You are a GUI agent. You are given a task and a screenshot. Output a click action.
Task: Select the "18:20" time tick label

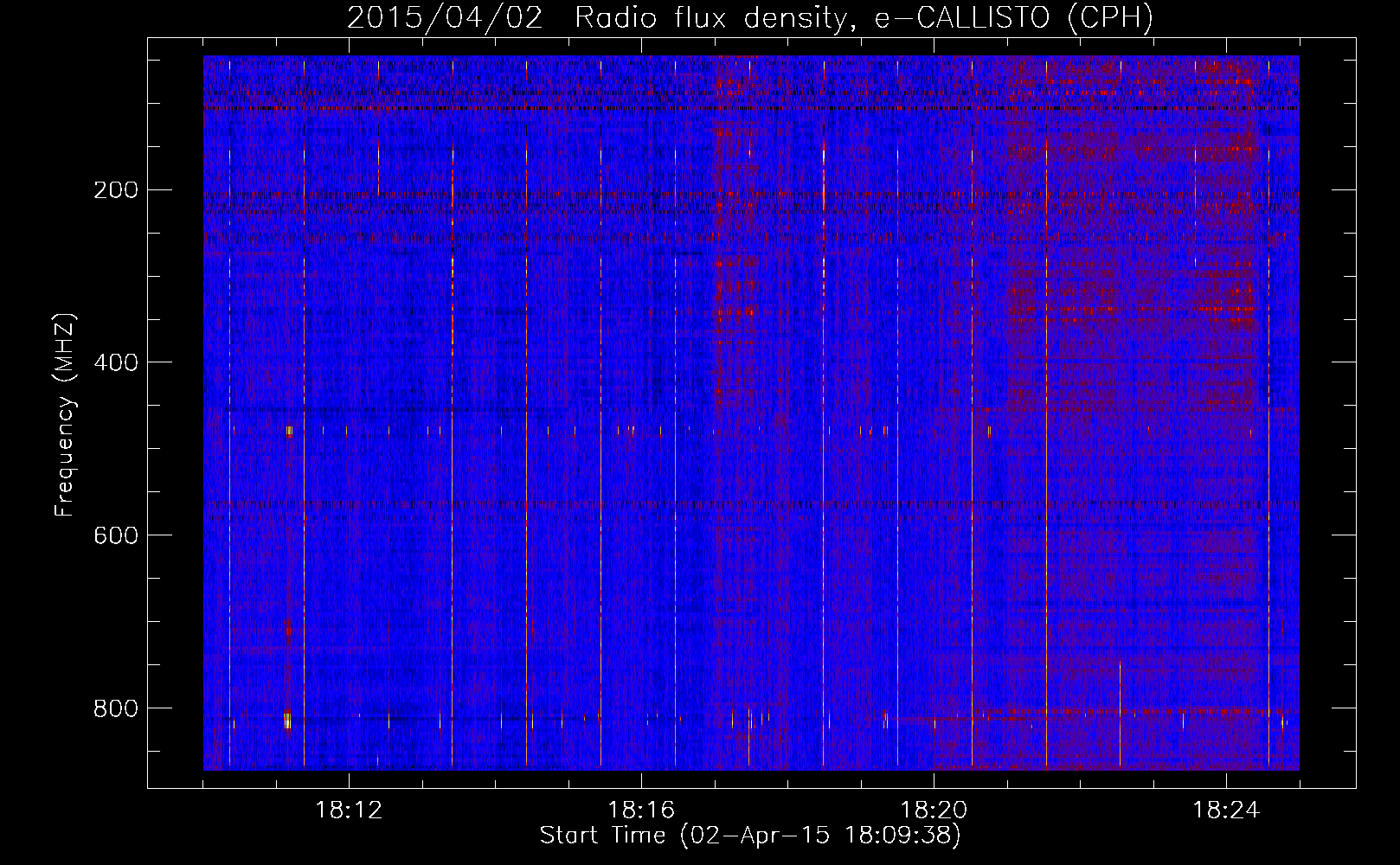pos(934,811)
